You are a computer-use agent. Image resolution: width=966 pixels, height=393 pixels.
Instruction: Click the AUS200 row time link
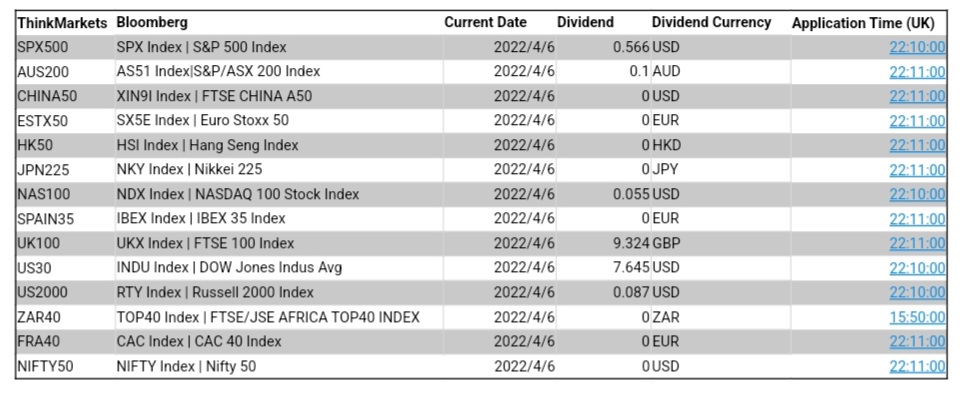point(917,72)
